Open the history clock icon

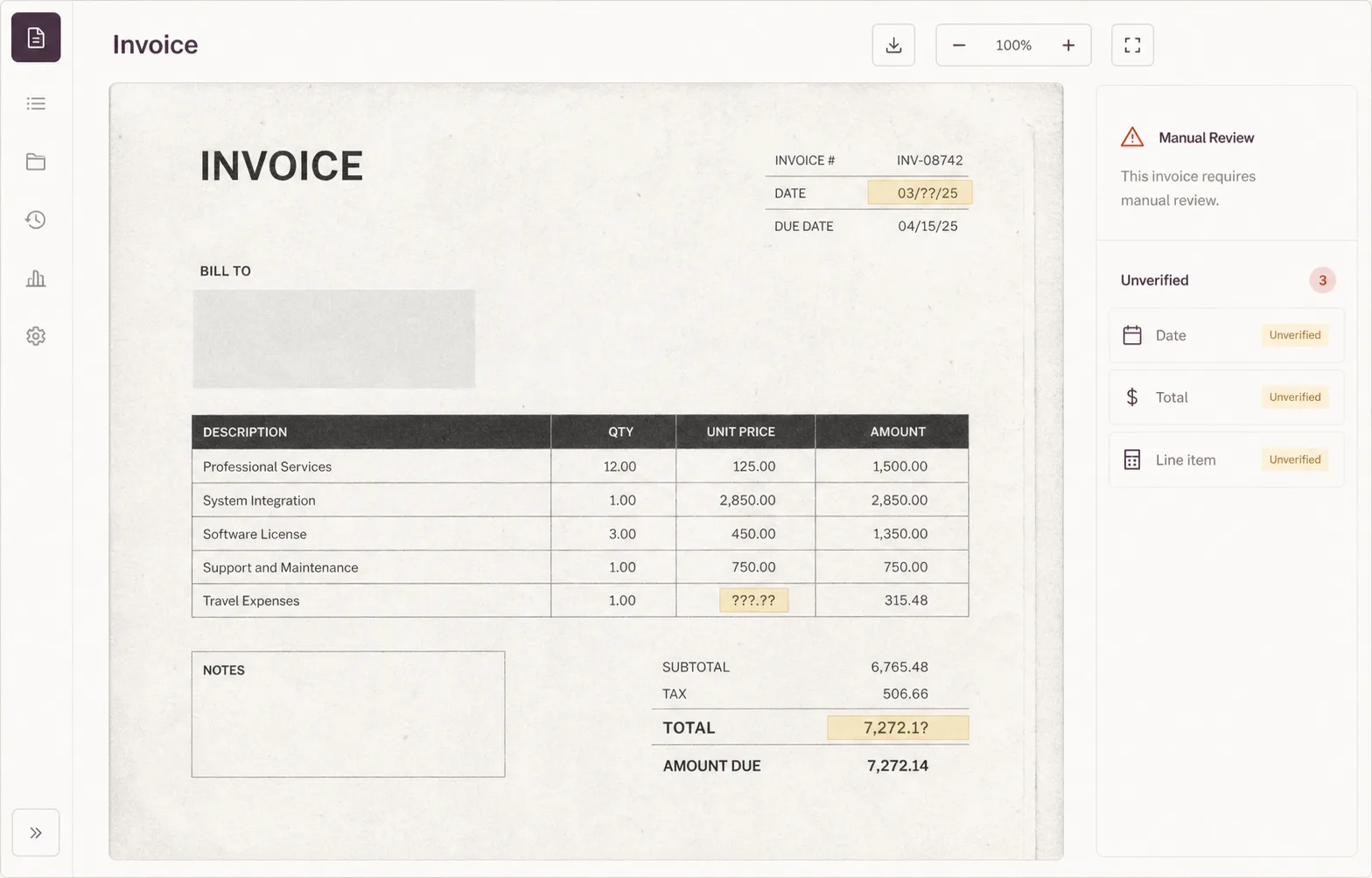click(36, 220)
